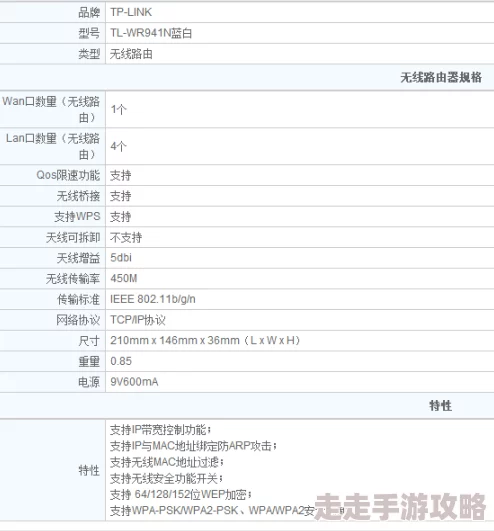Click the label "无线桥接"
Screen dimensions: 494x531
point(78,196)
